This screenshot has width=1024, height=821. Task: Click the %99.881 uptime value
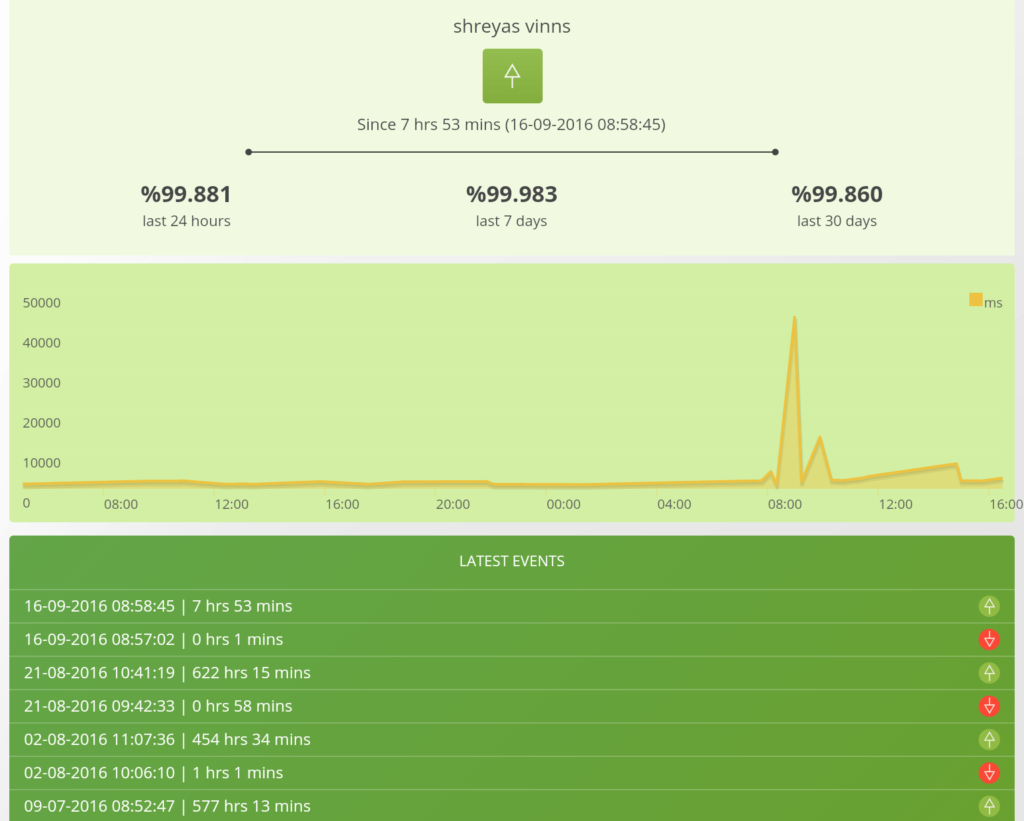pos(186,194)
